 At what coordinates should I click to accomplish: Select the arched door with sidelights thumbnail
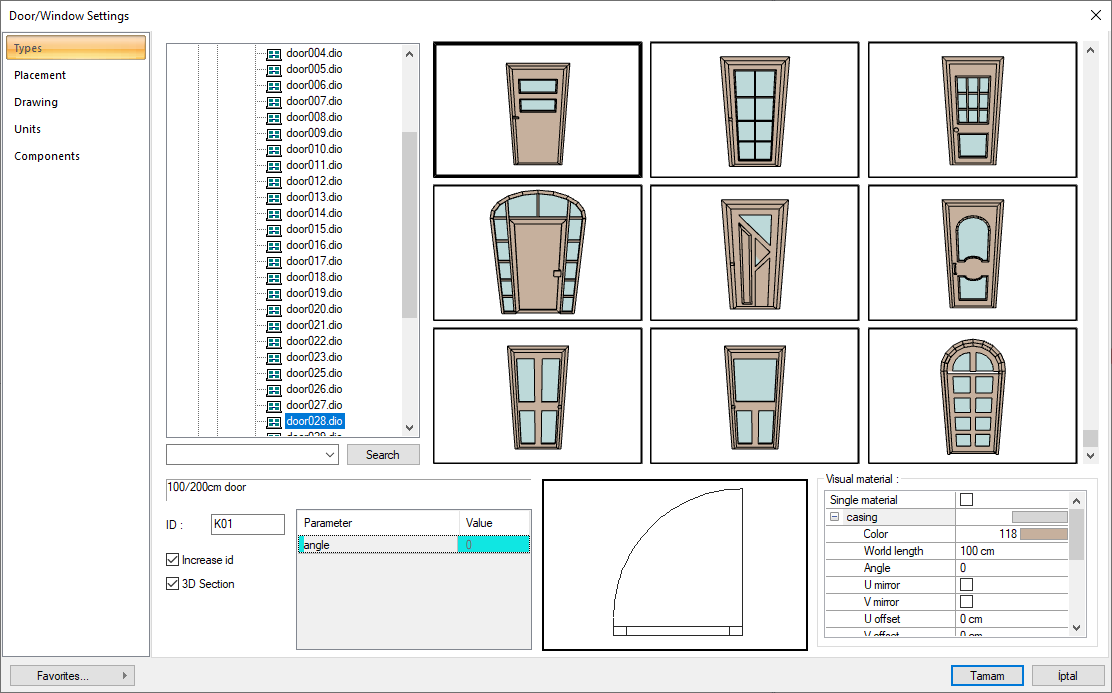coord(537,252)
